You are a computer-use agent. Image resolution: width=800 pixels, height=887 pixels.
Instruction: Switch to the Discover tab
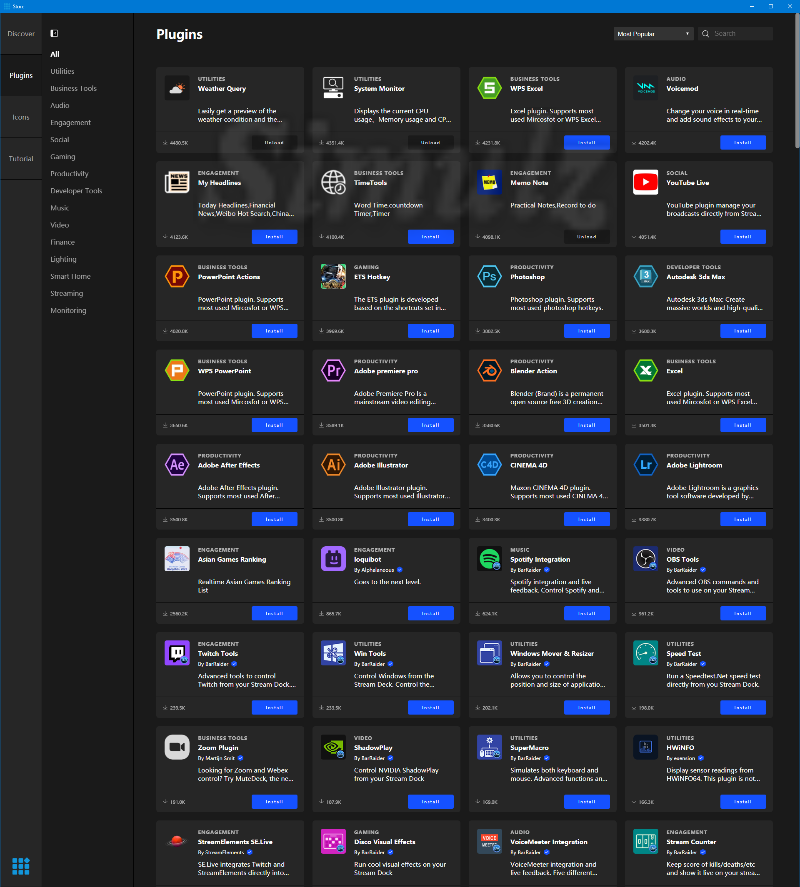tap(21, 34)
